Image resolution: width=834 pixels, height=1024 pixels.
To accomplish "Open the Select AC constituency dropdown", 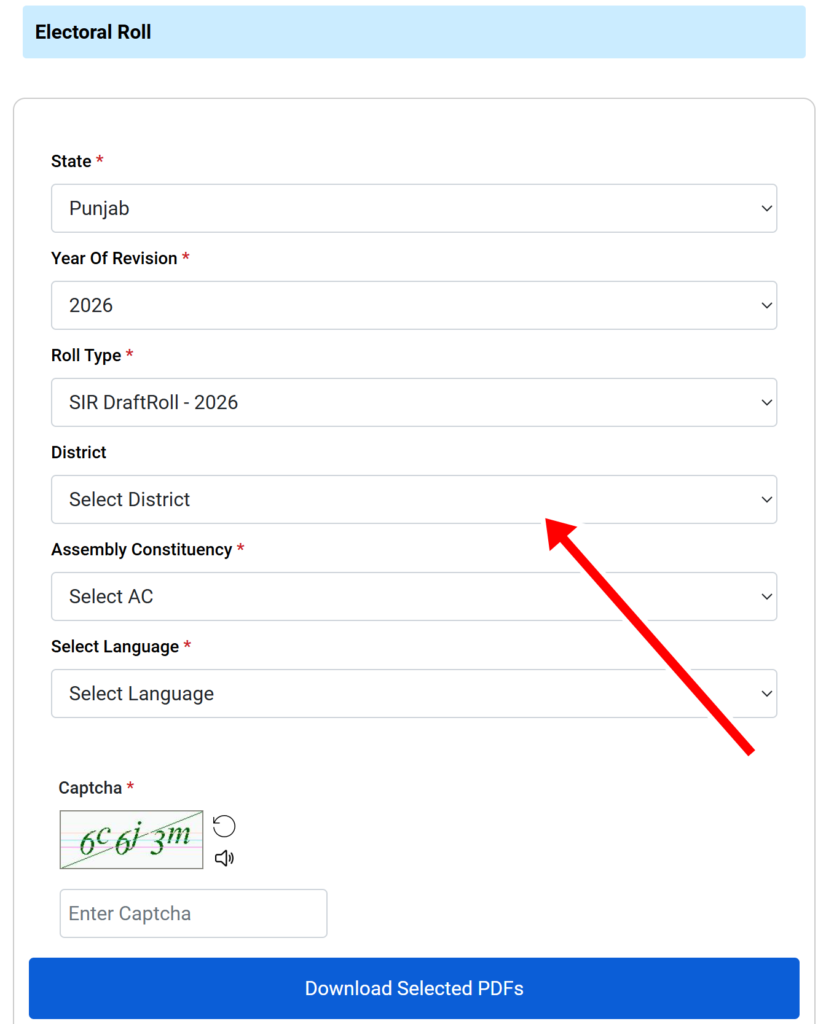I will click(414, 596).
